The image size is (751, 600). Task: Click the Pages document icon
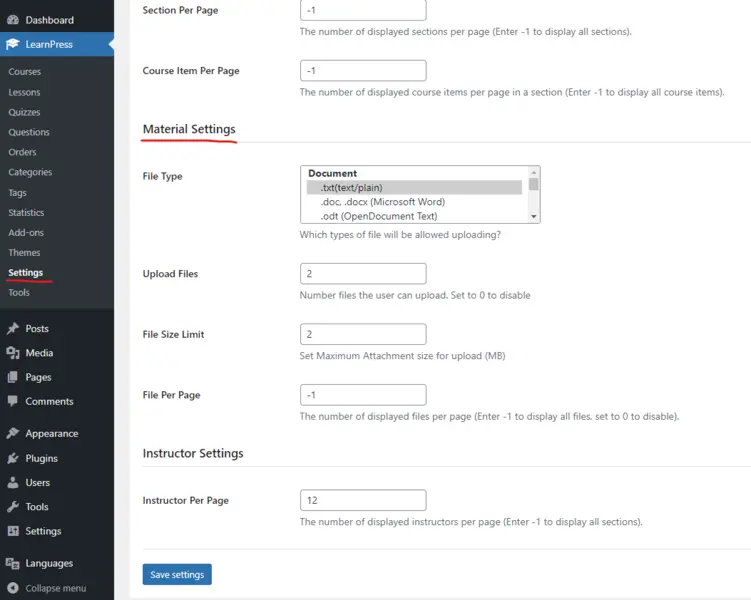click(x=13, y=377)
